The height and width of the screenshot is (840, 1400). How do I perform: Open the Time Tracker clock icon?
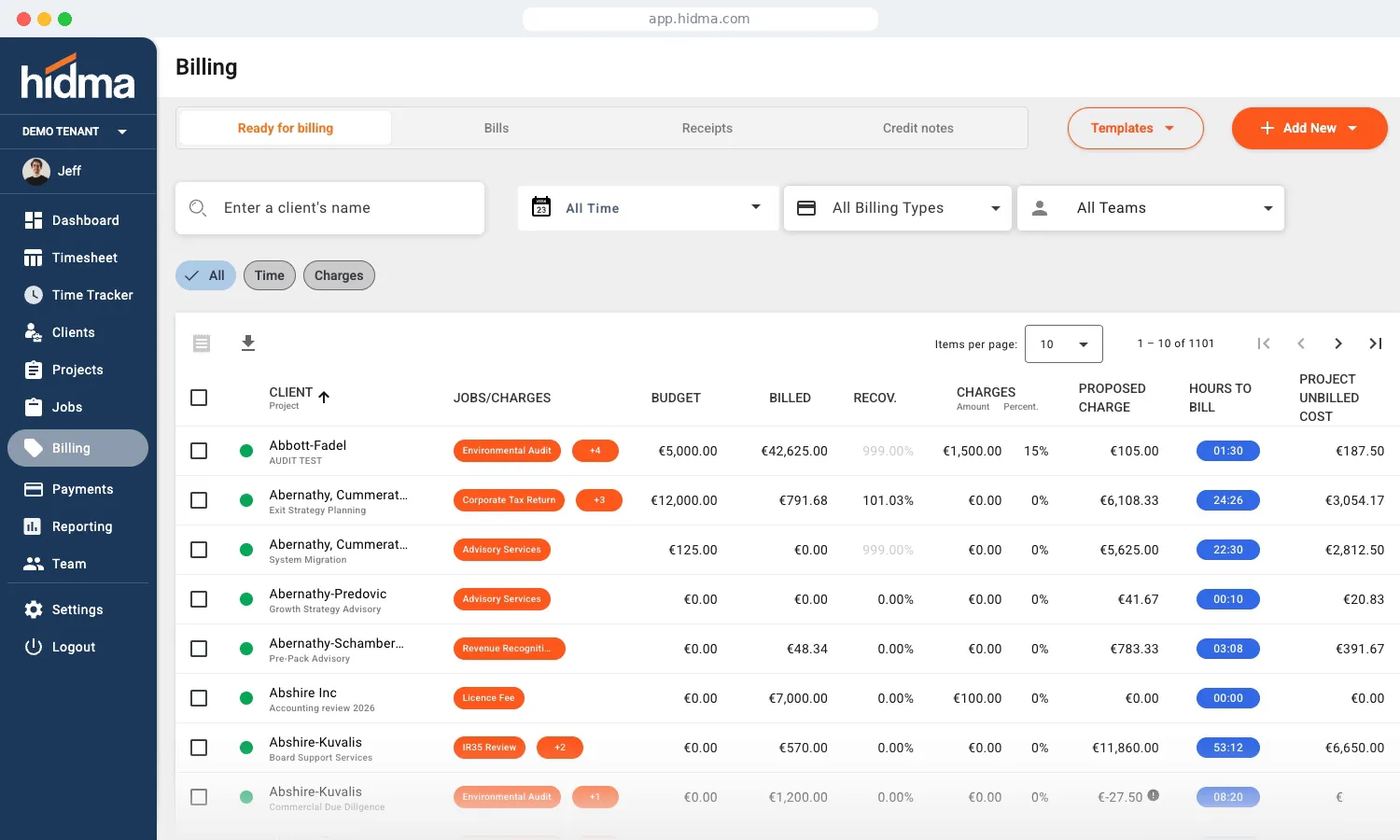[34, 295]
